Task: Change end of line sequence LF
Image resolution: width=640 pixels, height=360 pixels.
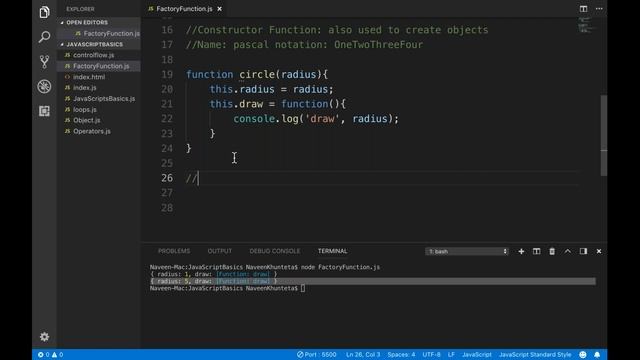Action: tap(451, 355)
